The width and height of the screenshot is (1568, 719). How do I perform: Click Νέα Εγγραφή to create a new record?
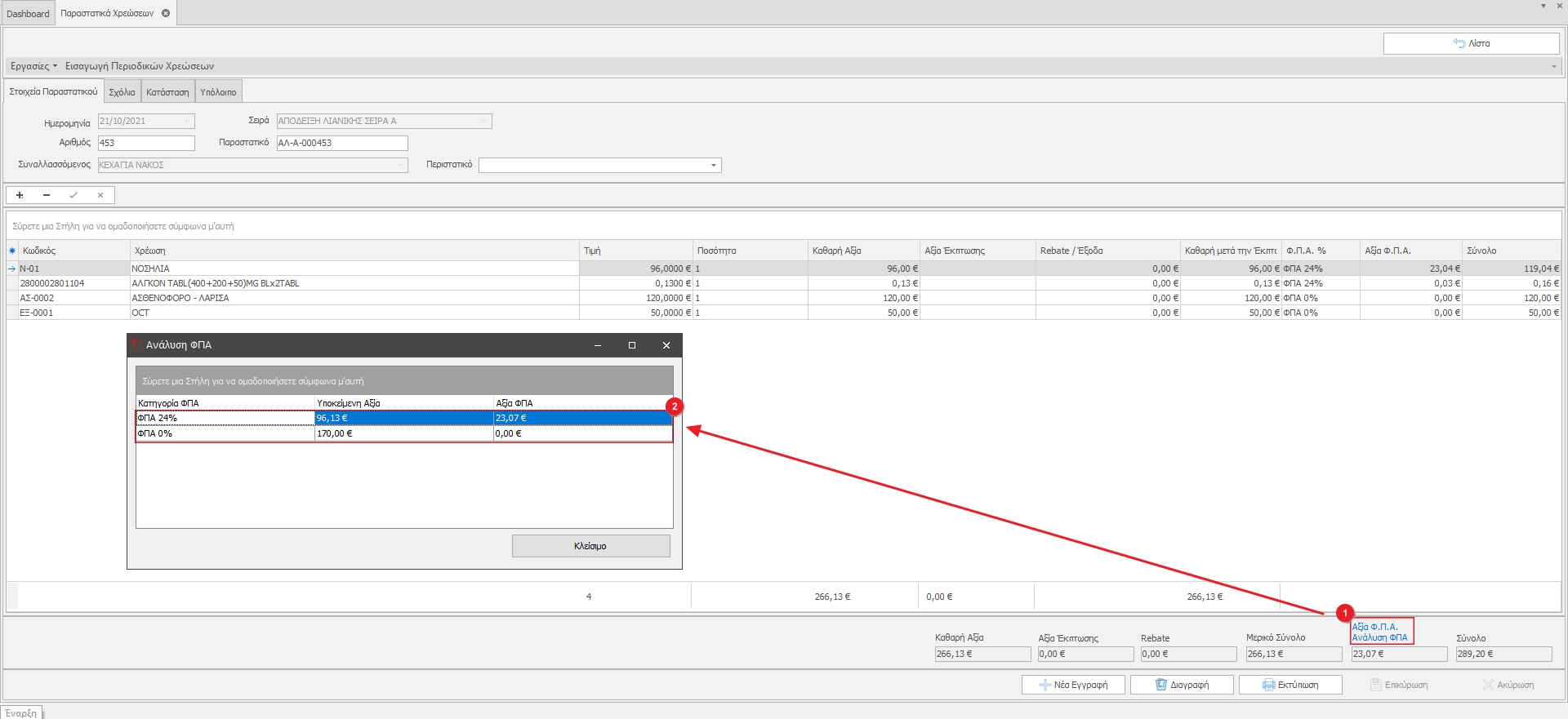tap(1072, 685)
